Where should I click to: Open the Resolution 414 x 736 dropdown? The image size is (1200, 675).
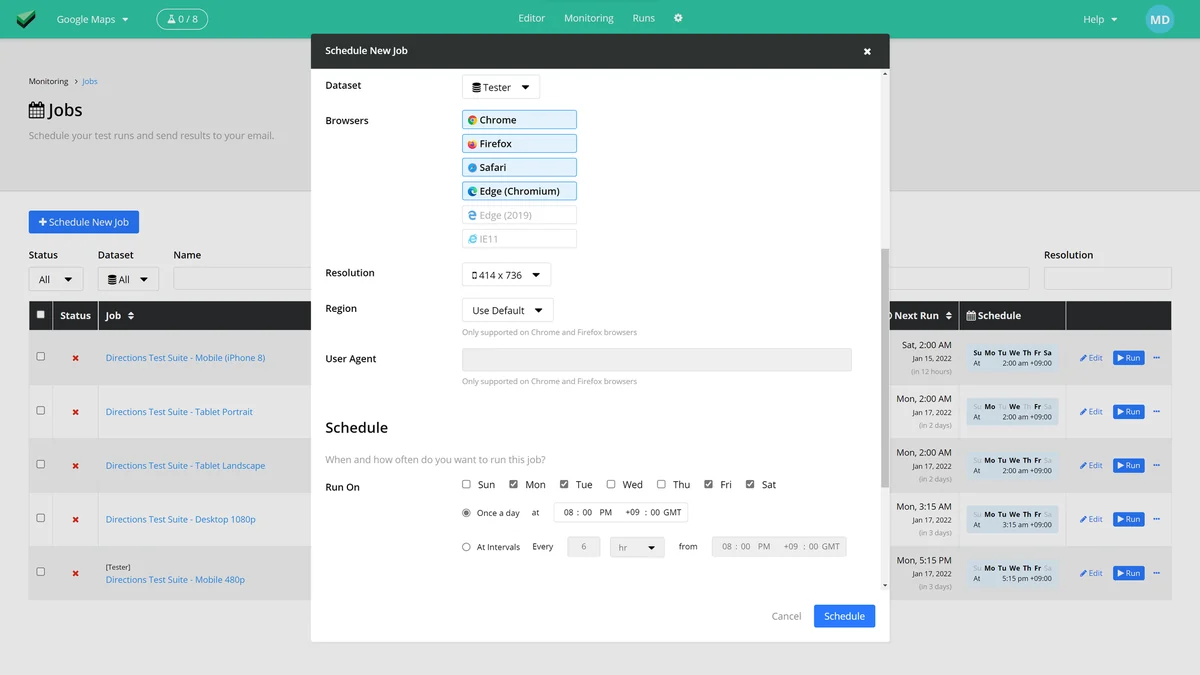click(x=506, y=275)
